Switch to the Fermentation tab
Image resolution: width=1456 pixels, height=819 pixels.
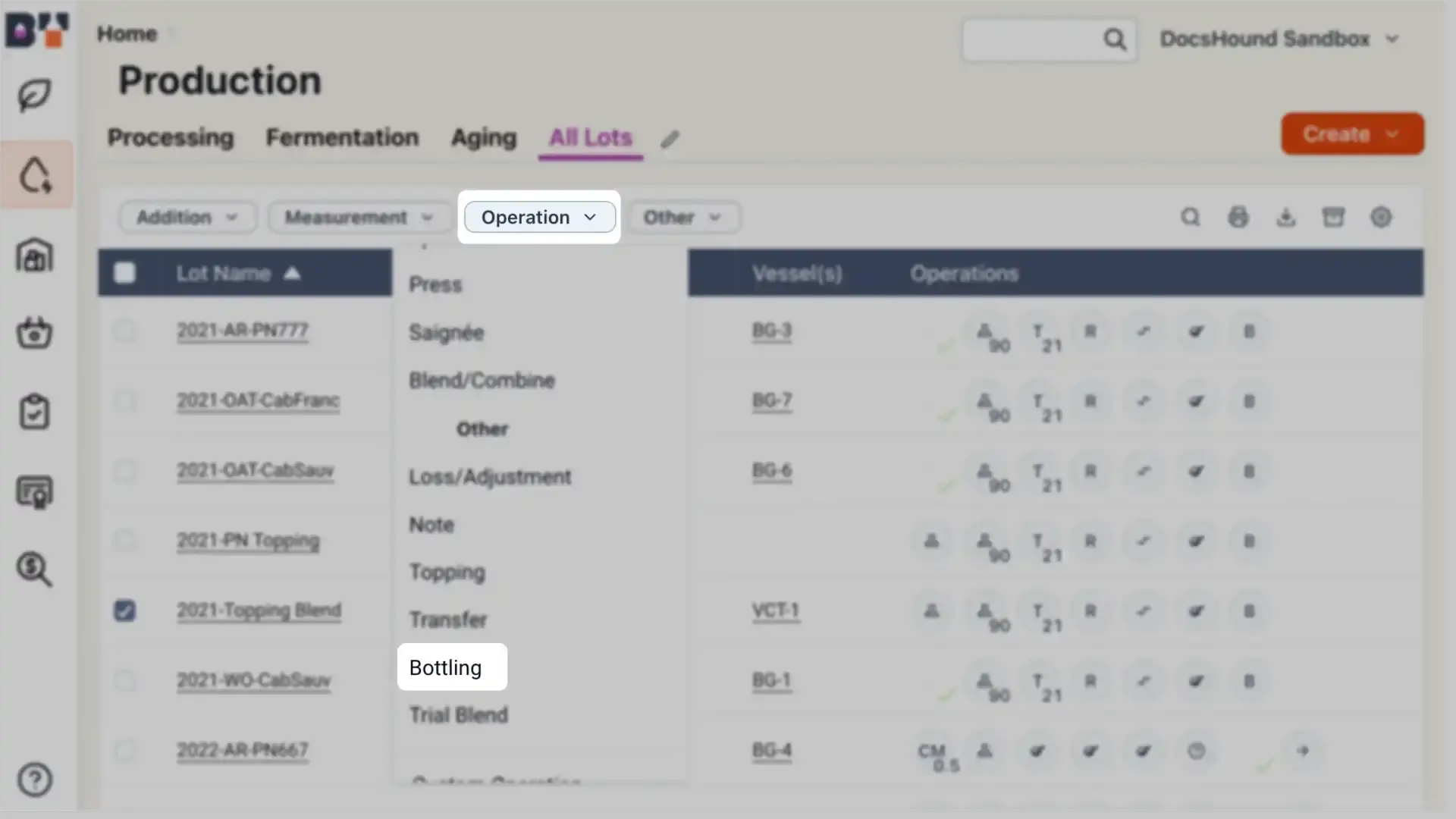click(x=343, y=136)
